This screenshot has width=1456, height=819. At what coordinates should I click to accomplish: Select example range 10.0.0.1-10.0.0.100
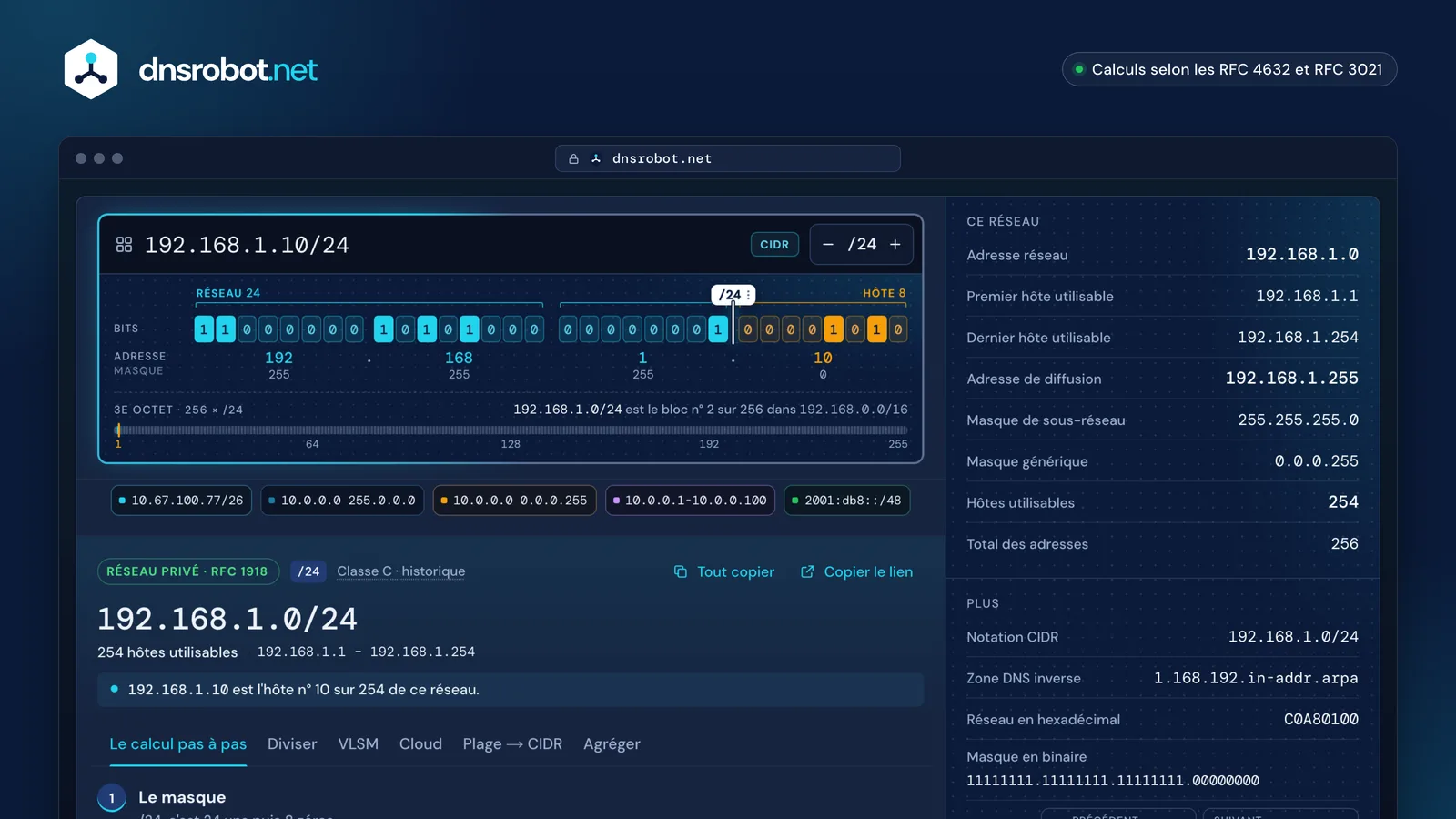pos(690,500)
